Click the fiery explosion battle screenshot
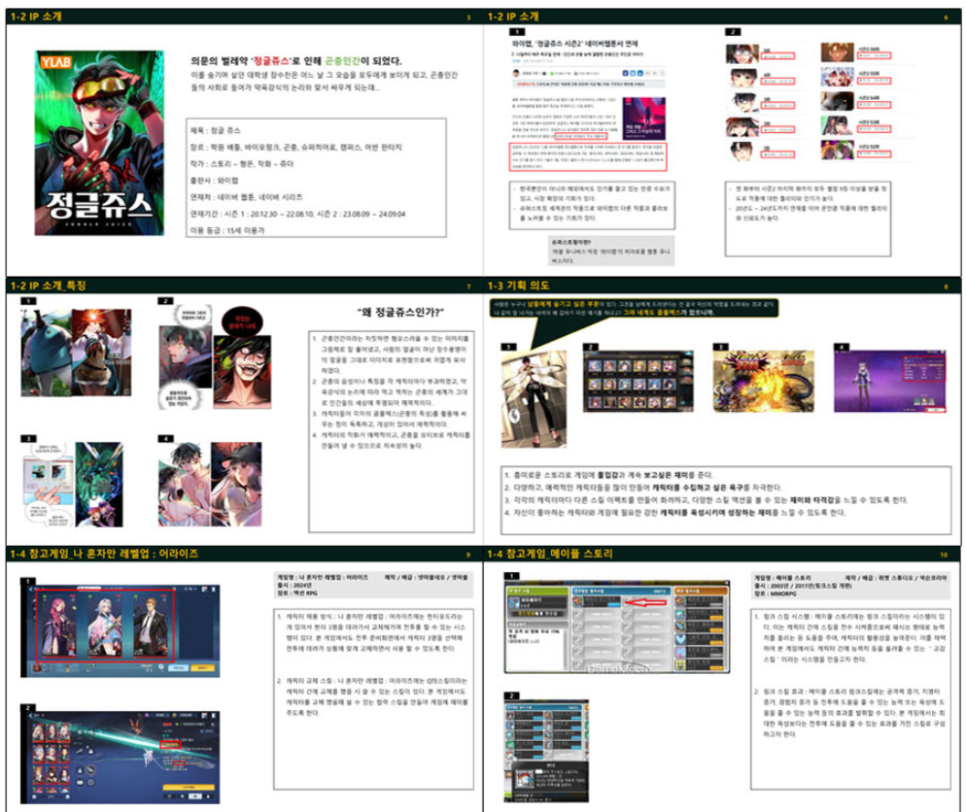 tap(763, 381)
